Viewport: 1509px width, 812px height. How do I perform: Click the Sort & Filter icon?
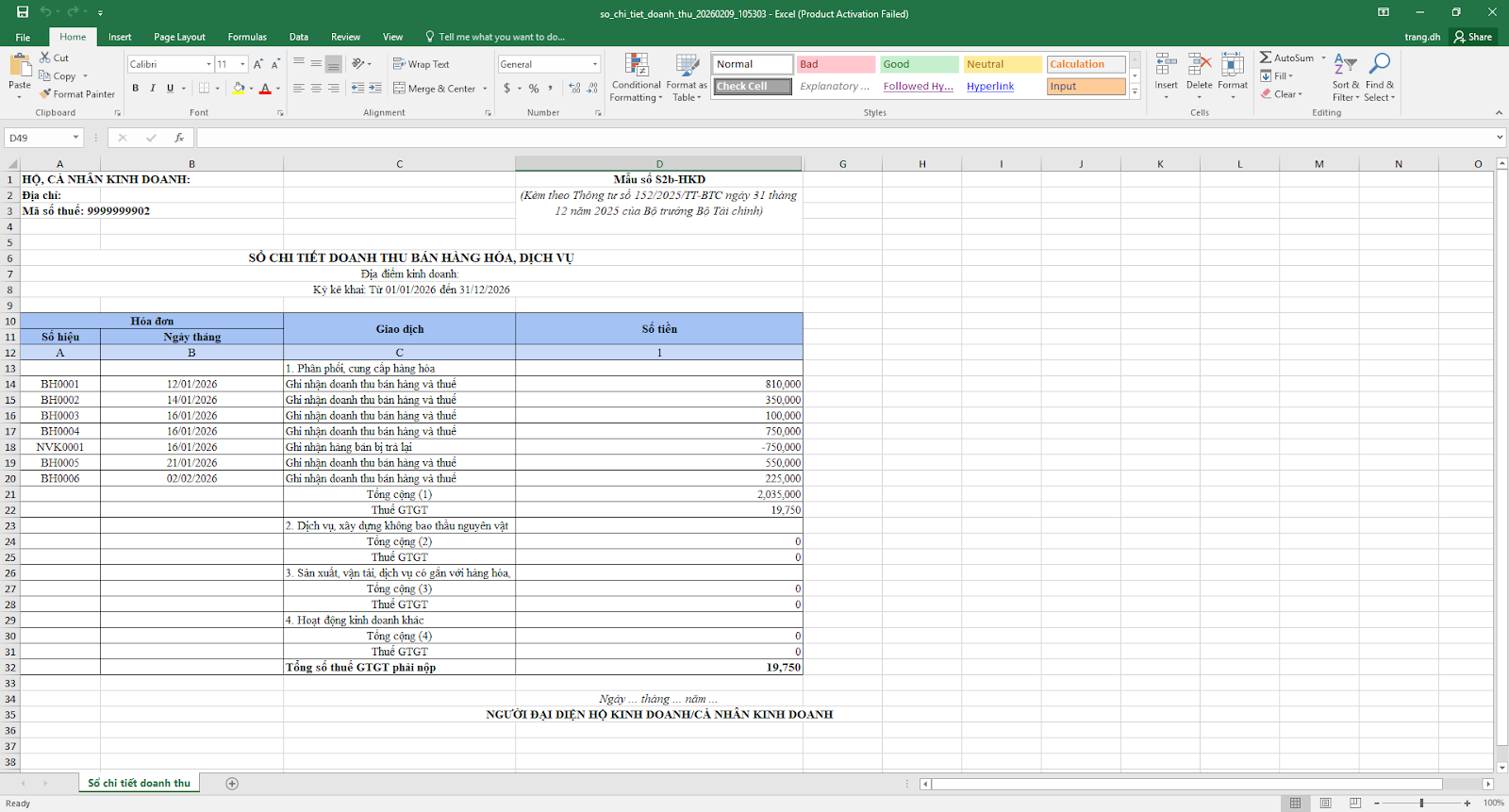[1345, 65]
